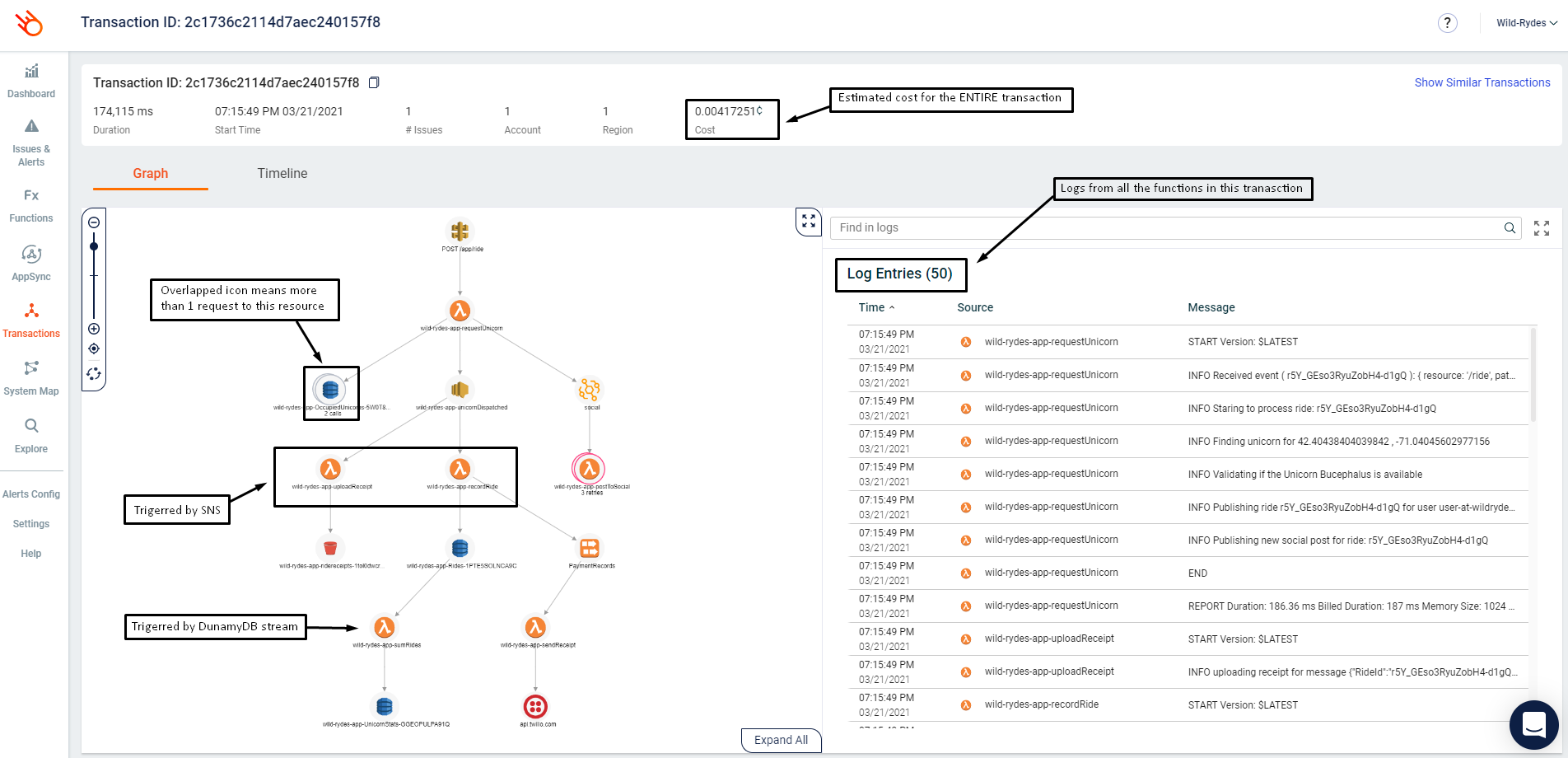
Task: Select the 'INFO Received event' log row
Action: coord(1188,375)
